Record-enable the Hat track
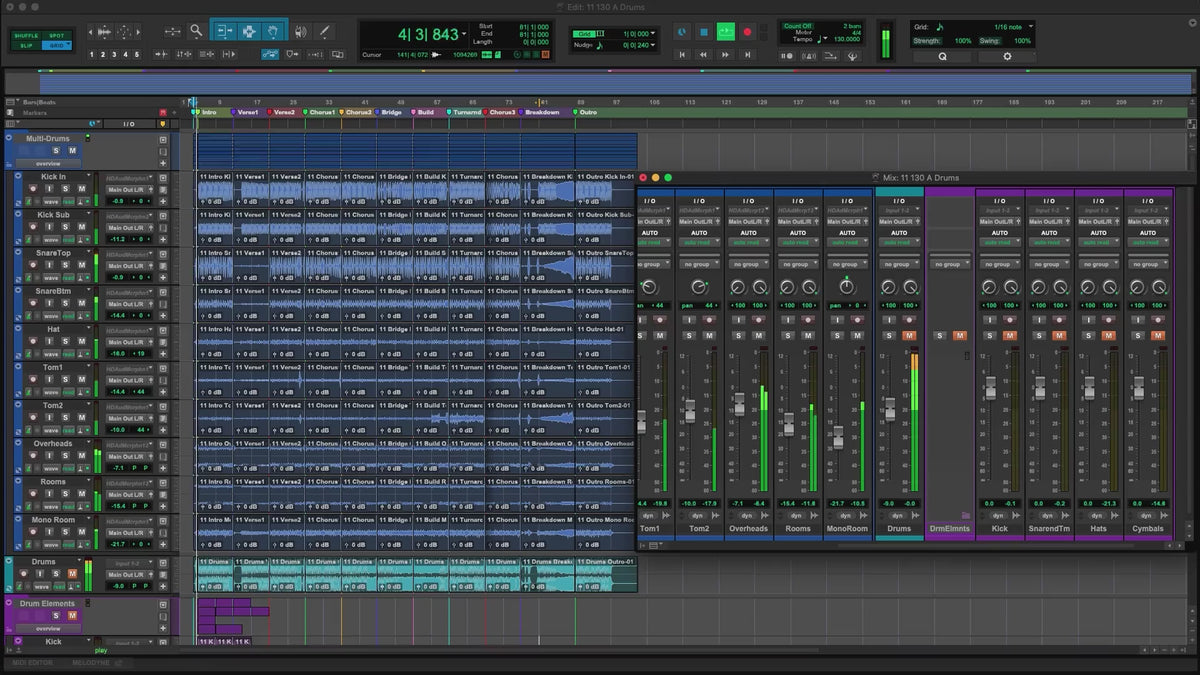 (33, 341)
